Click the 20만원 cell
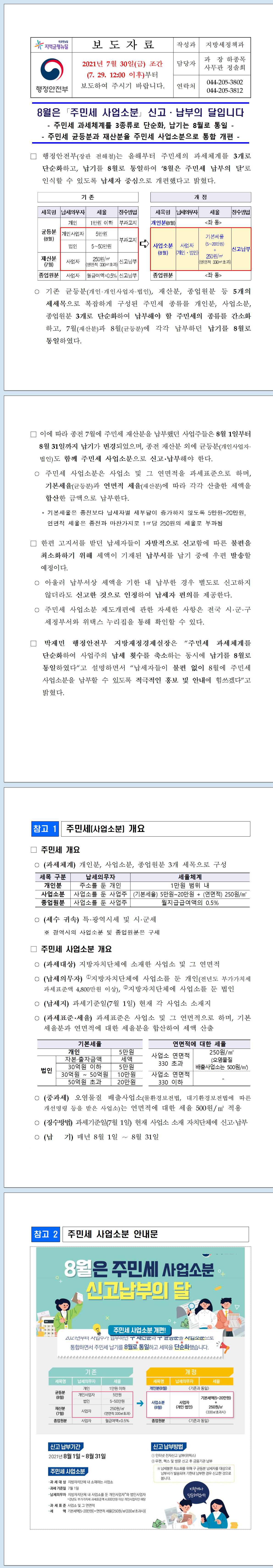273x1568 pixels. 127,1082
